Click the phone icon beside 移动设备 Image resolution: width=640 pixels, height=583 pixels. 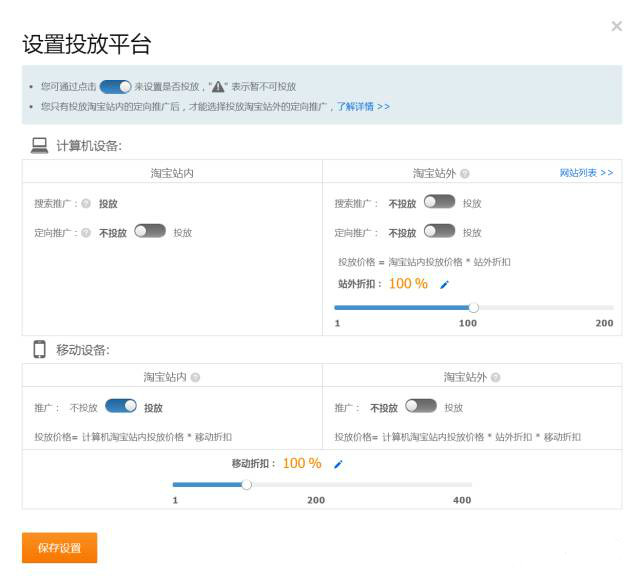[x=39, y=349]
